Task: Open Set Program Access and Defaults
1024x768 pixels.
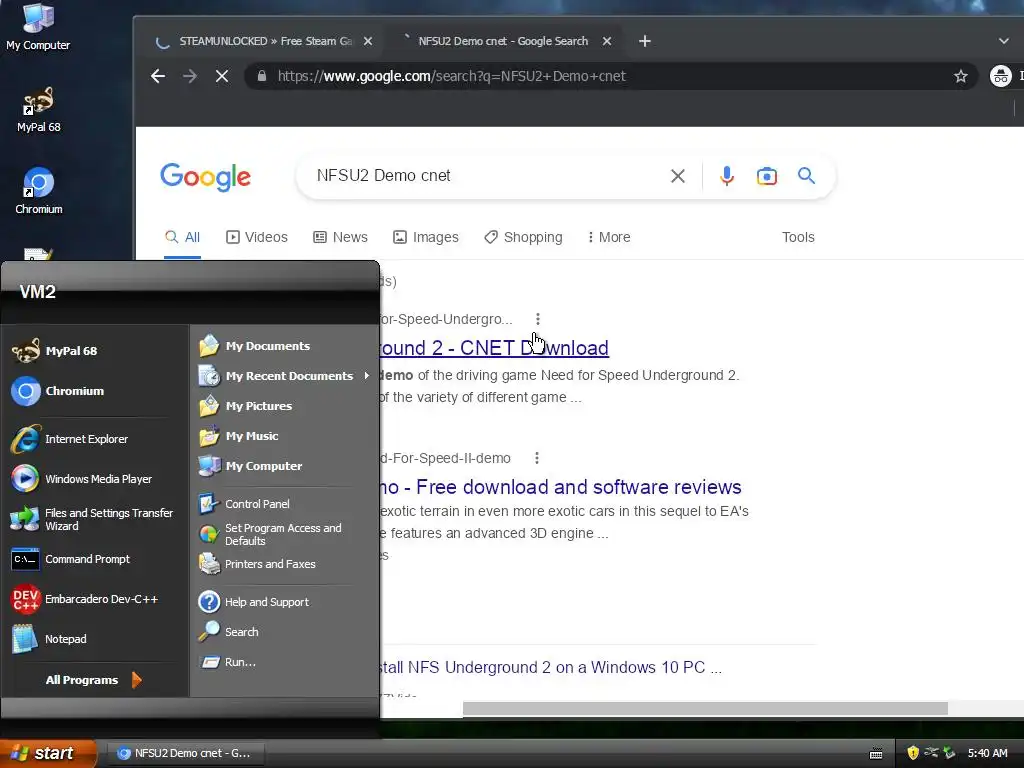Action: tap(270, 534)
